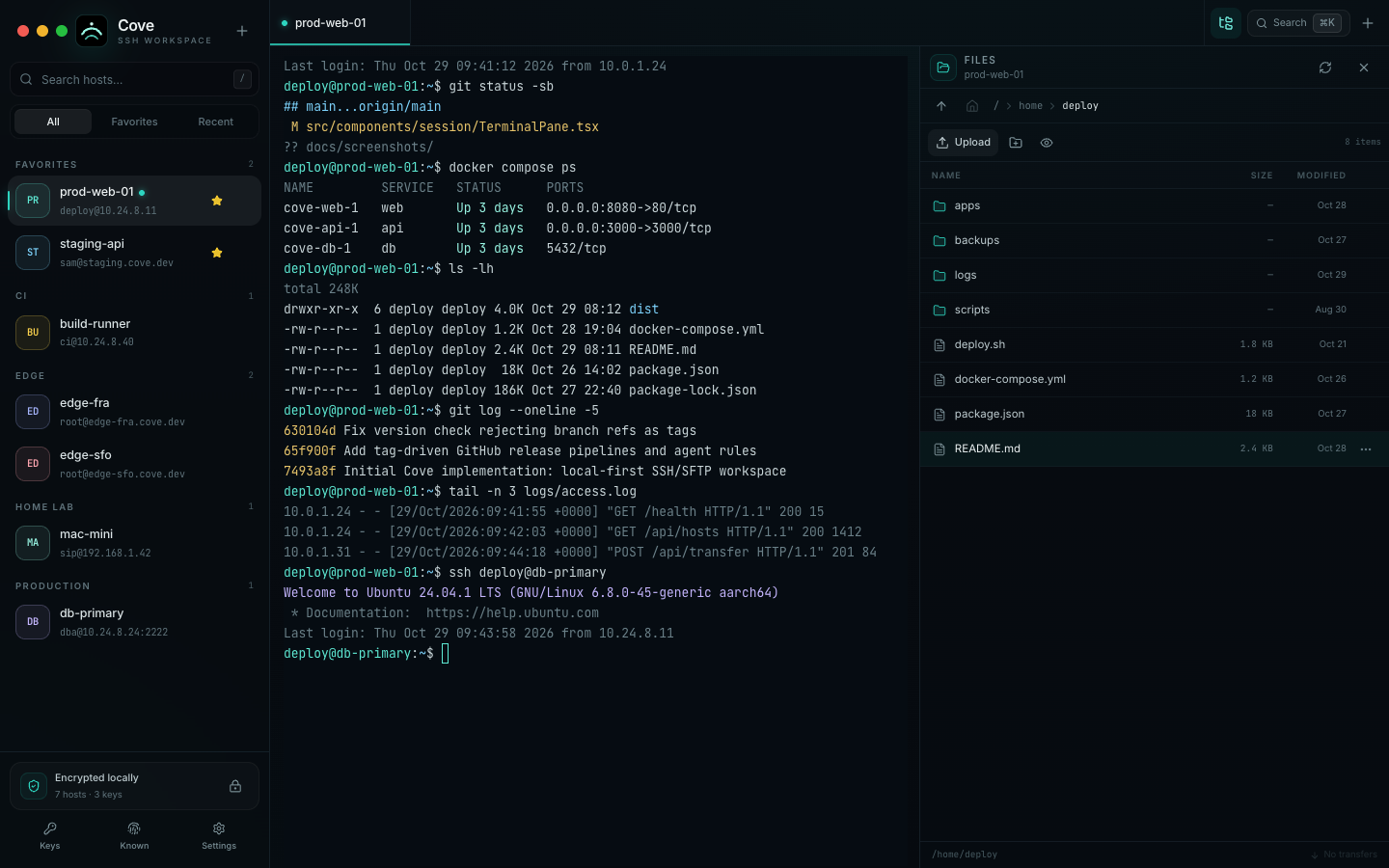Connect to the edge-fra host
This screenshot has width=1389, height=868.
(x=134, y=412)
